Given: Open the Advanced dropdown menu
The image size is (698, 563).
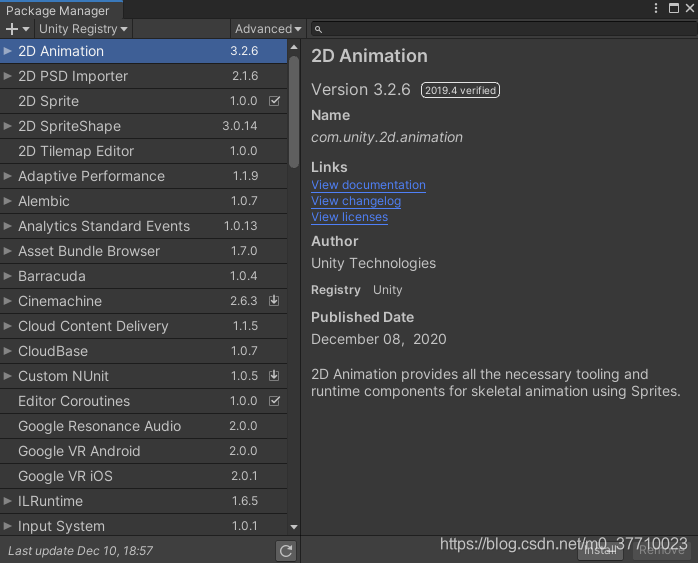Looking at the screenshot, I should coord(268,29).
